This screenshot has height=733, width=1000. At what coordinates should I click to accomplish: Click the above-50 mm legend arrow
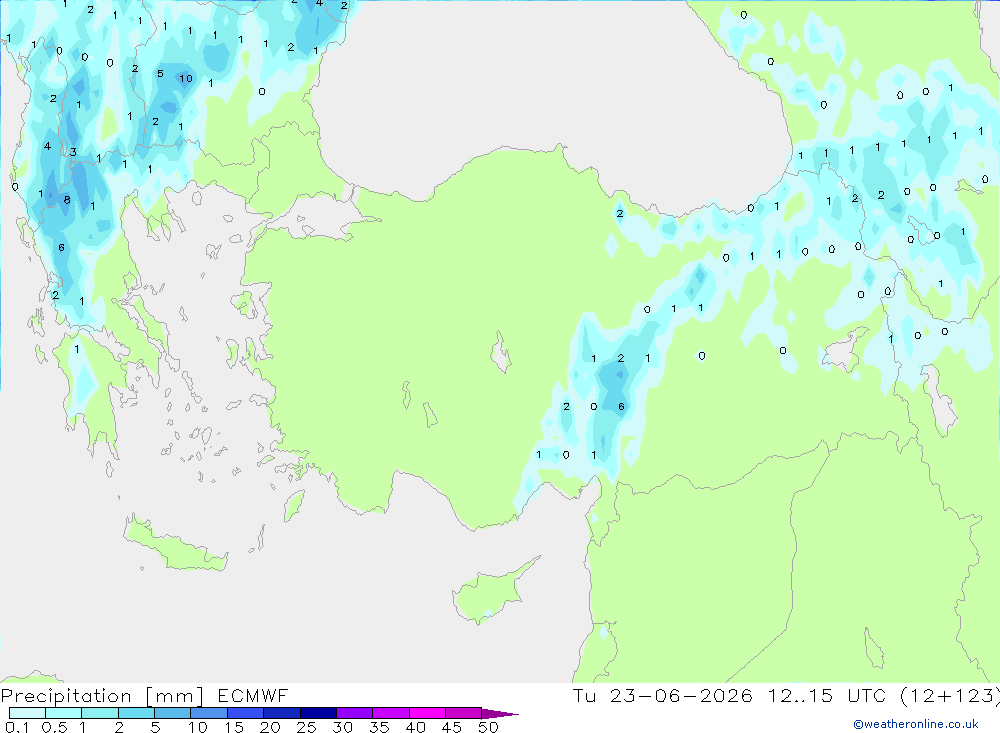(x=500, y=714)
